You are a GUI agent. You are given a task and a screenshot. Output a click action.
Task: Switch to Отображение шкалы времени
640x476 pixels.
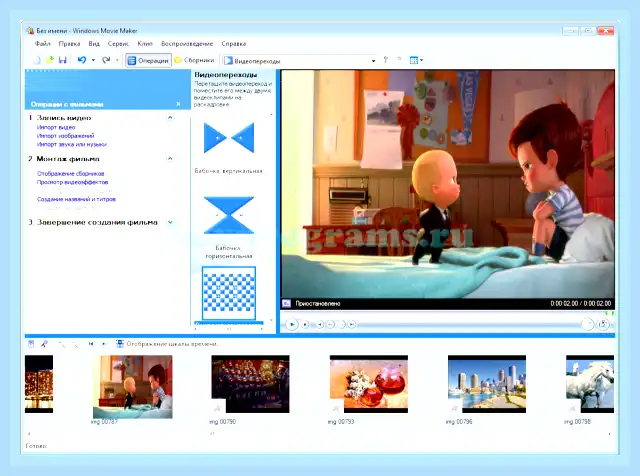tap(167, 344)
